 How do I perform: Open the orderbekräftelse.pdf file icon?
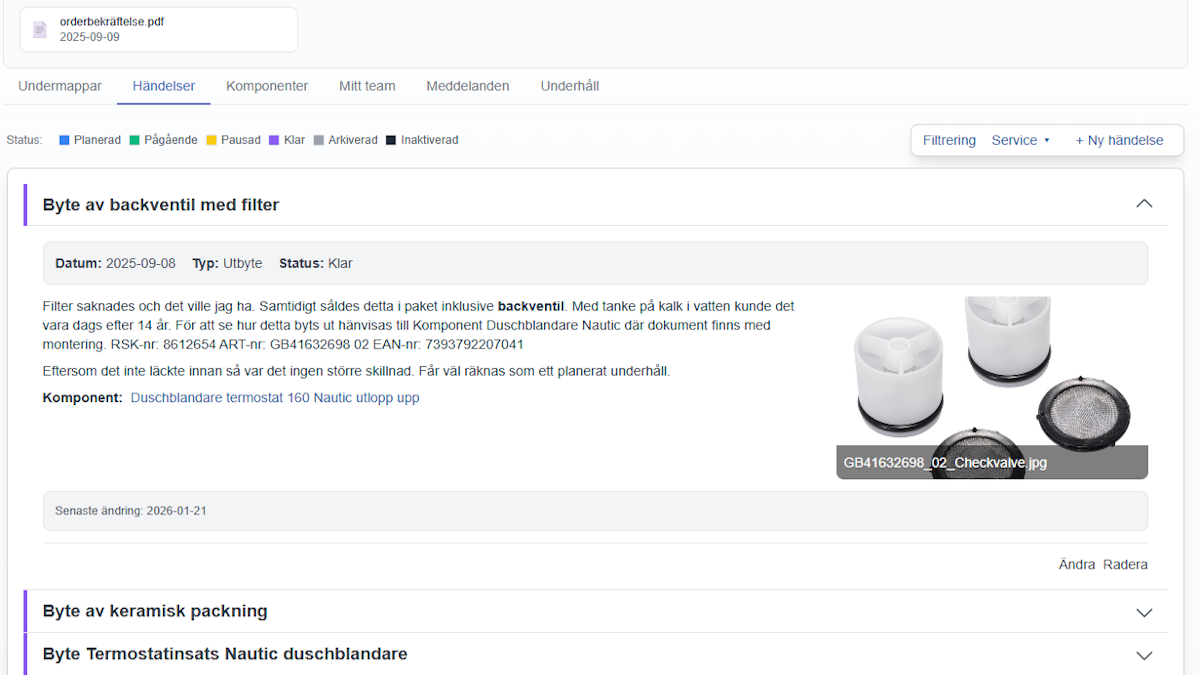[x=40, y=29]
